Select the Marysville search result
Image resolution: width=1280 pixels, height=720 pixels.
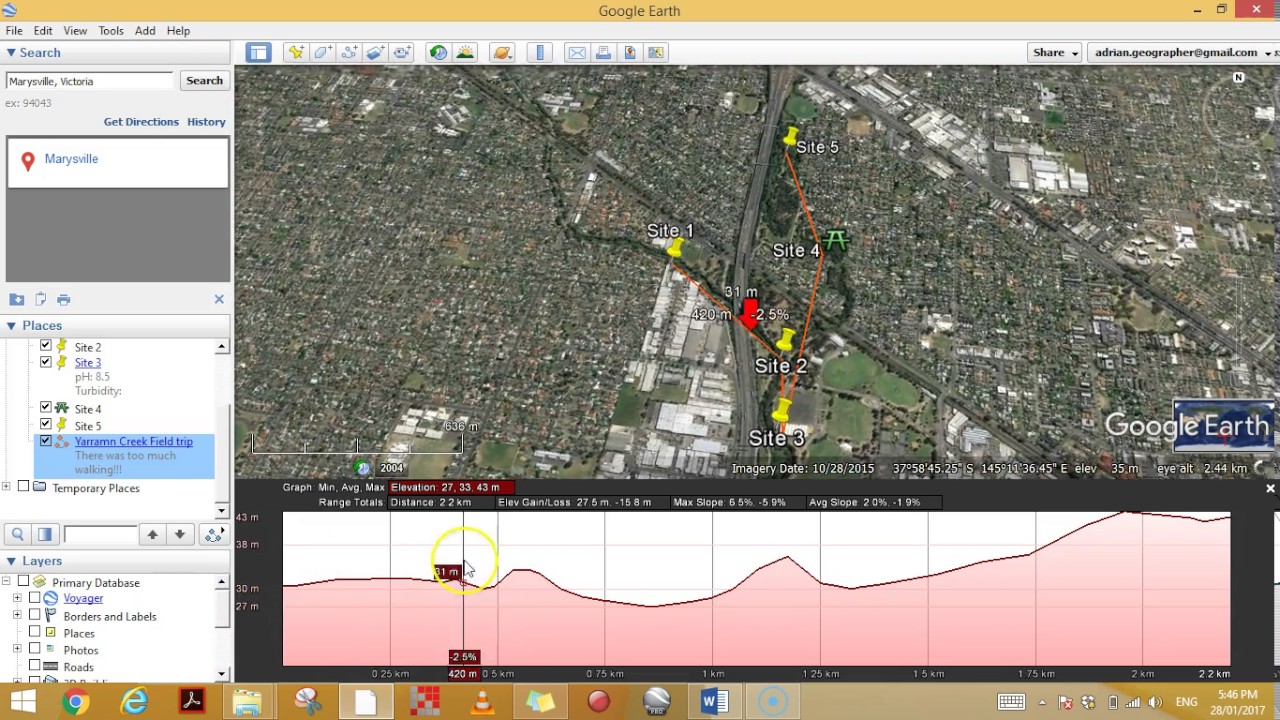click(71, 159)
